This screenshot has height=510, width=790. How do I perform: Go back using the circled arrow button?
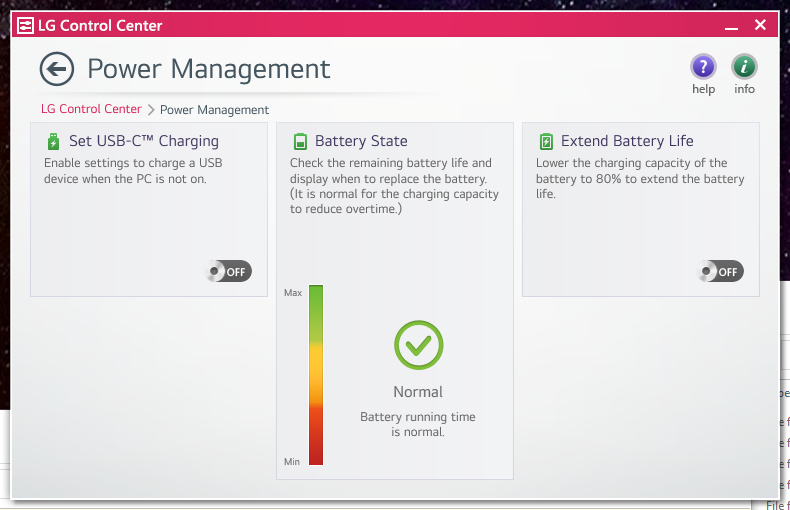pyautogui.click(x=57, y=69)
